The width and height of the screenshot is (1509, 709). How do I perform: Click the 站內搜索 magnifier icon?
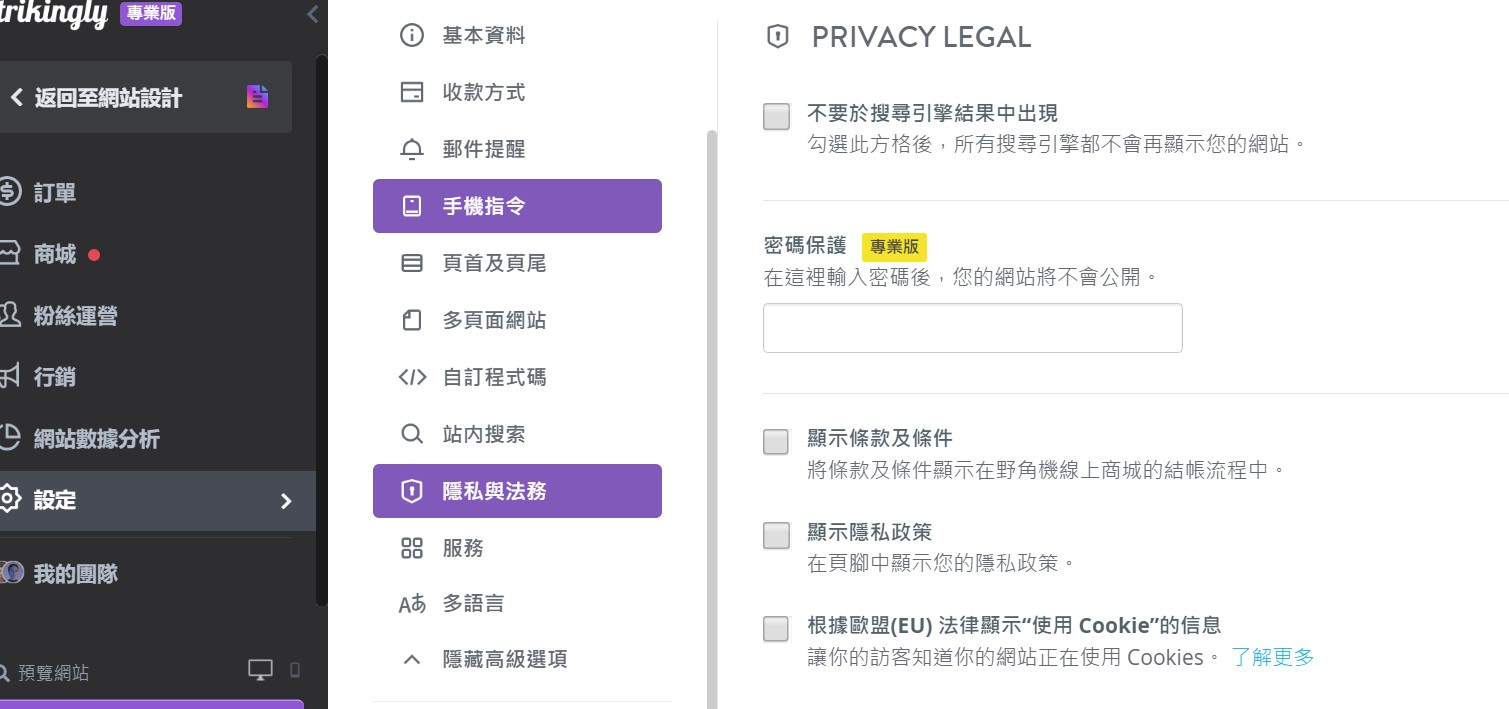[x=411, y=434]
